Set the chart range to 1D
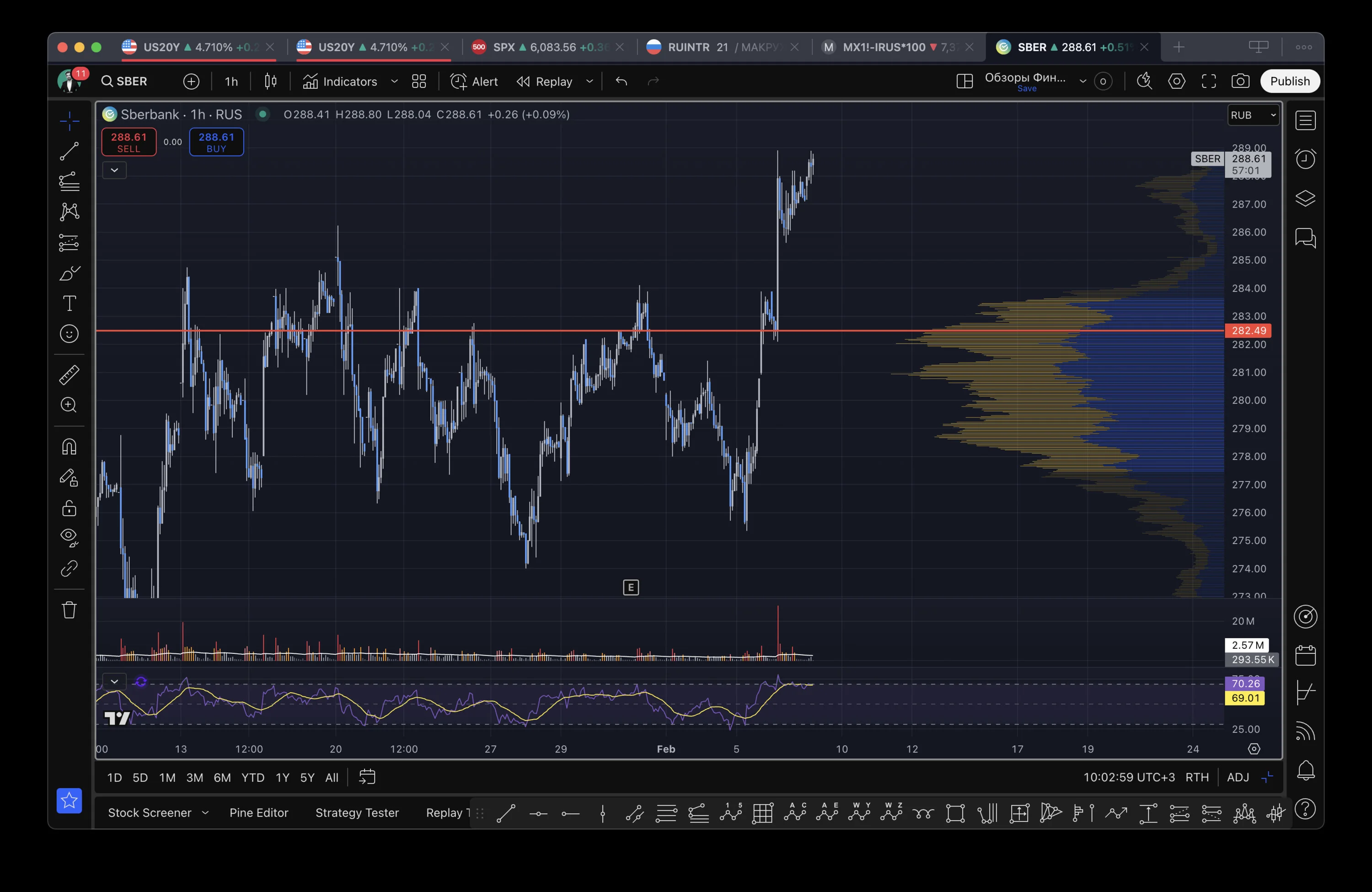Image resolution: width=1372 pixels, height=892 pixels. tap(115, 777)
